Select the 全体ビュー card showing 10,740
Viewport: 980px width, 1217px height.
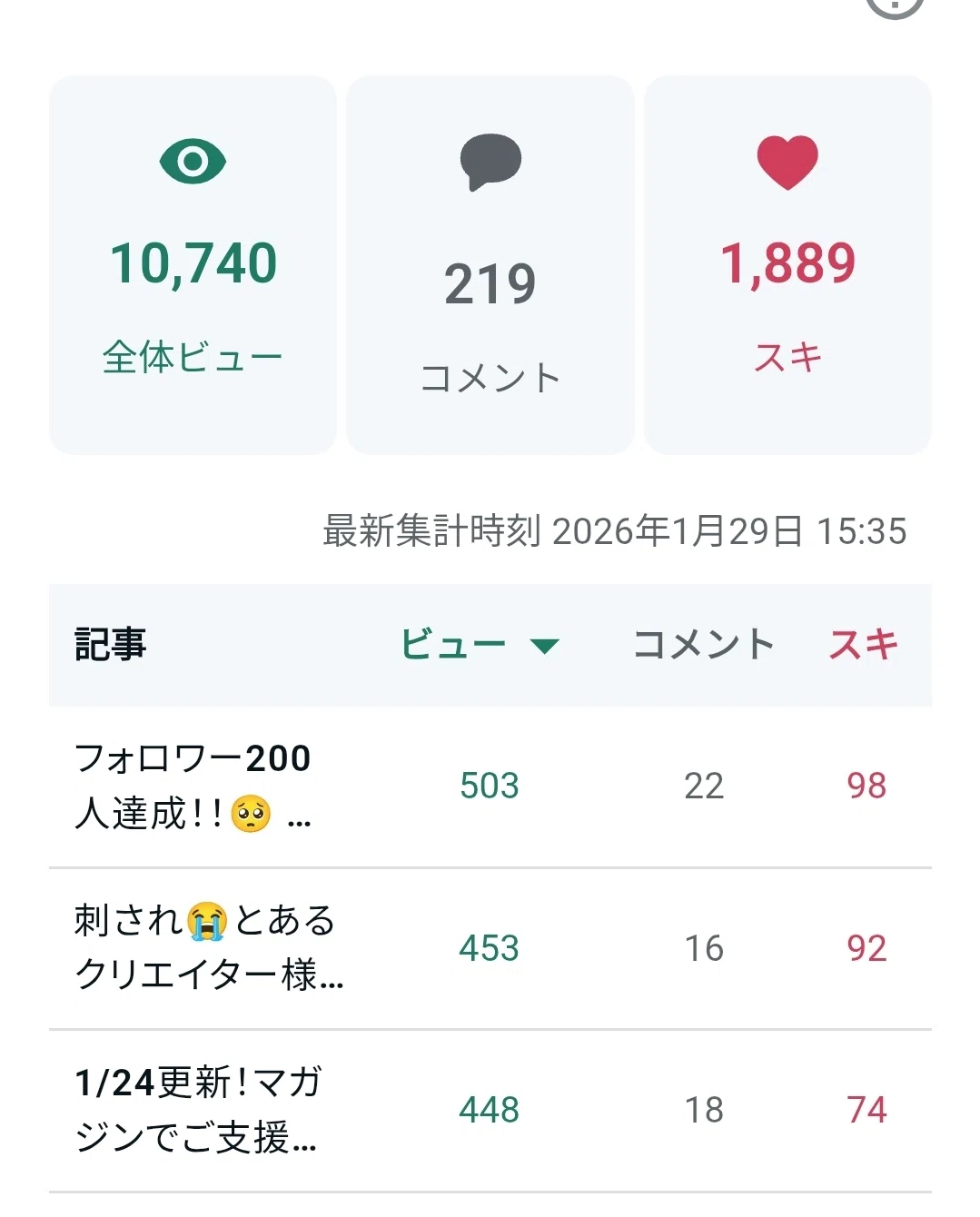tap(193, 265)
